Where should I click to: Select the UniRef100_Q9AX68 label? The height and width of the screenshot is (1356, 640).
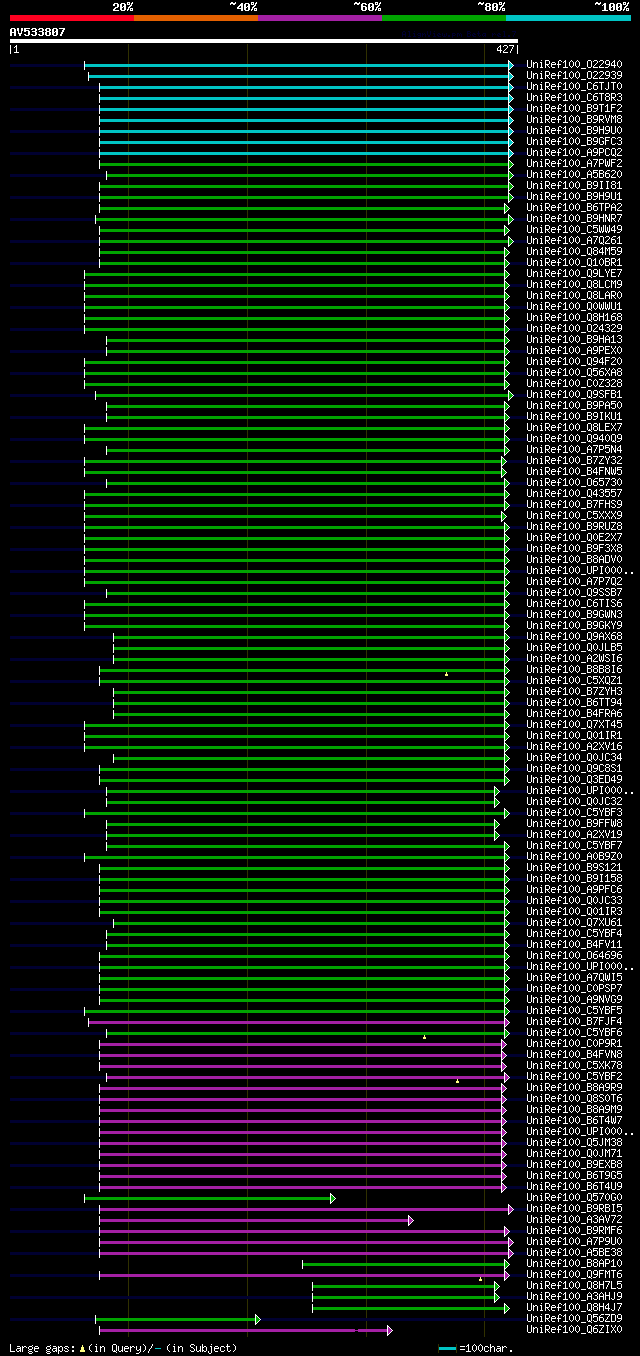click(574, 636)
